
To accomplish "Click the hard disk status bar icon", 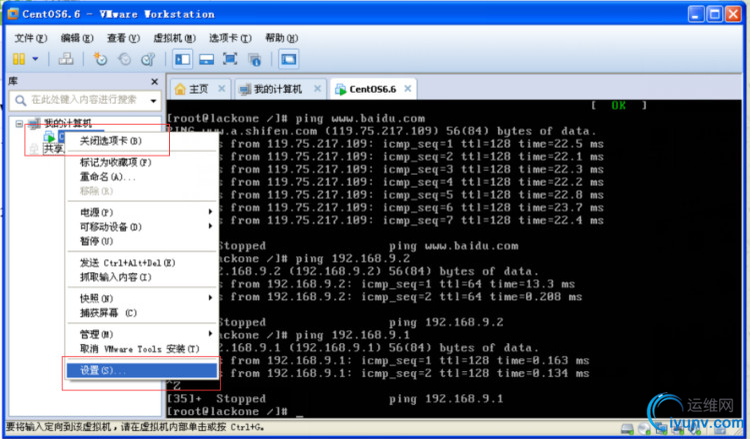I will click(x=627, y=428).
